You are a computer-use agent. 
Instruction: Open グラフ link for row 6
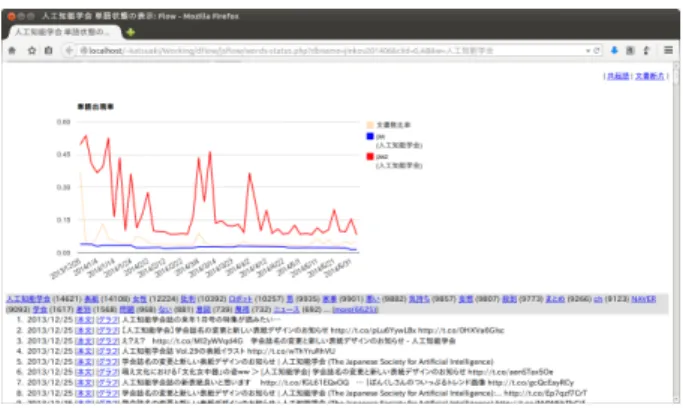coord(108,372)
